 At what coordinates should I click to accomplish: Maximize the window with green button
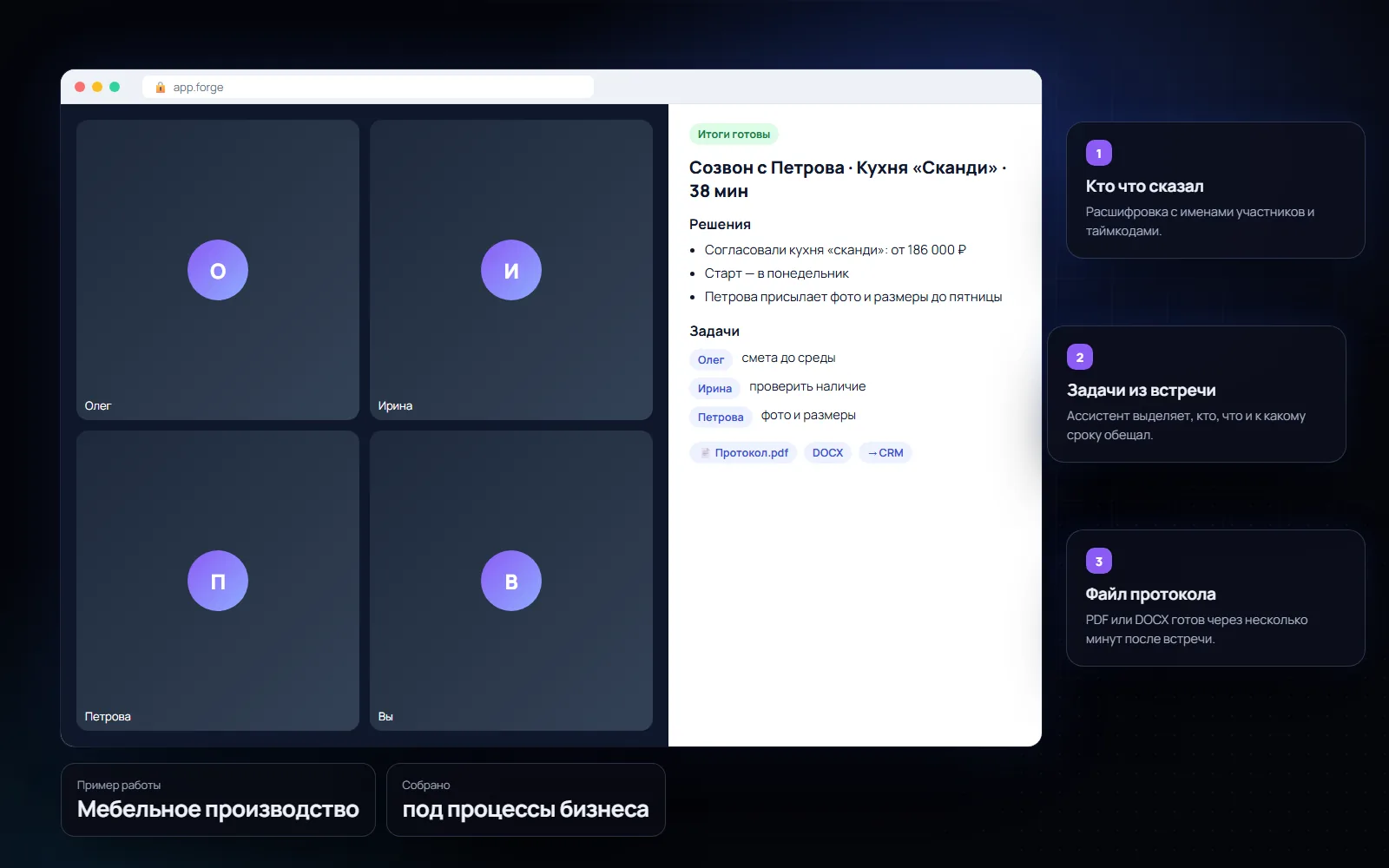tap(115, 87)
